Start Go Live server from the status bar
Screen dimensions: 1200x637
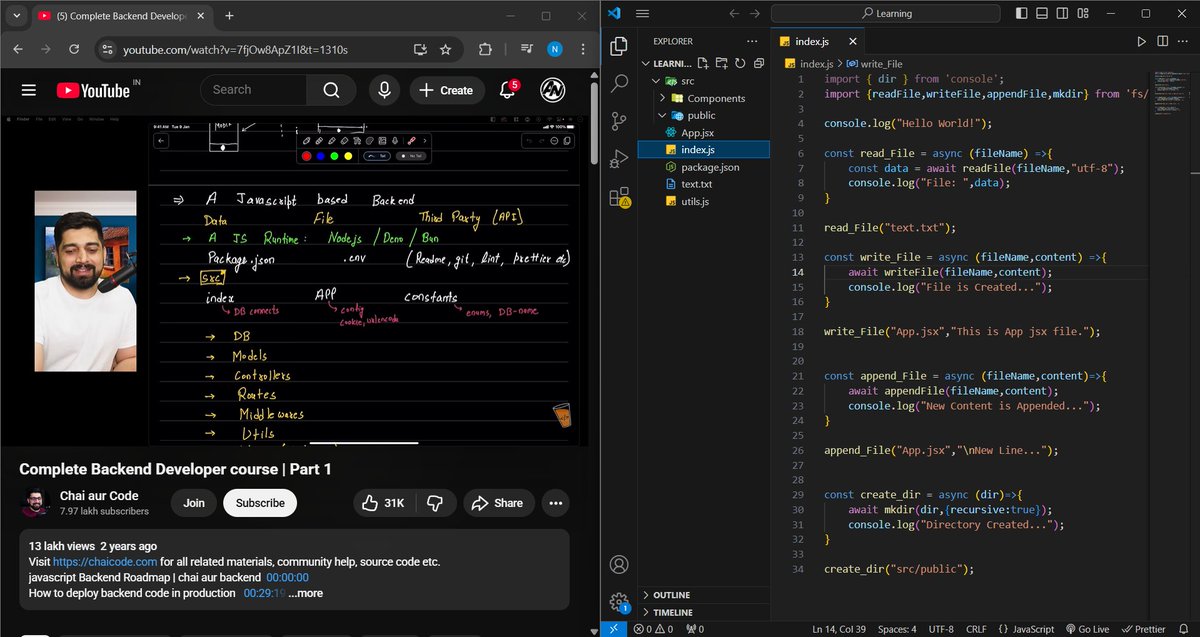point(1088,629)
